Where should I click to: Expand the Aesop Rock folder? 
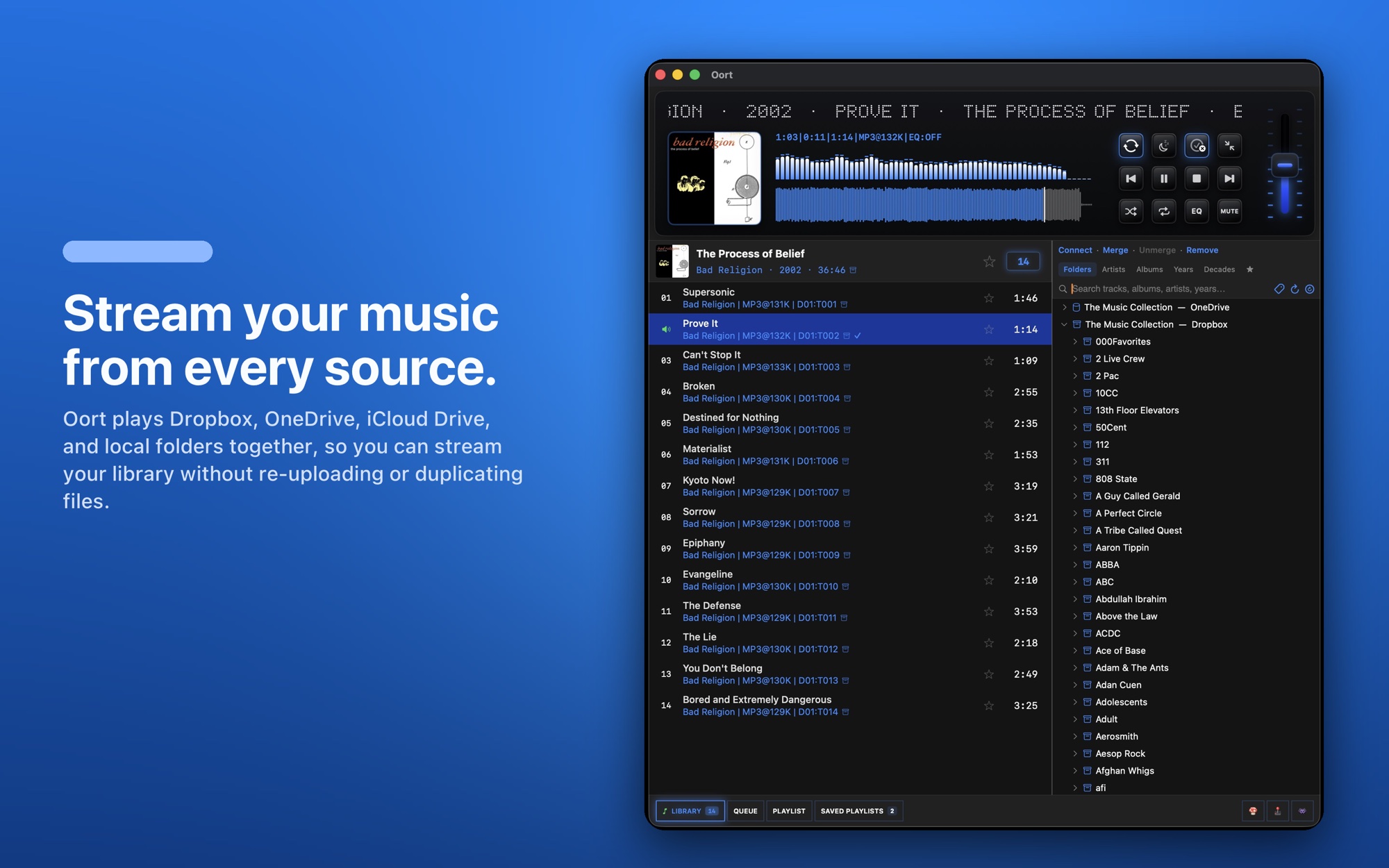coord(1075,753)
